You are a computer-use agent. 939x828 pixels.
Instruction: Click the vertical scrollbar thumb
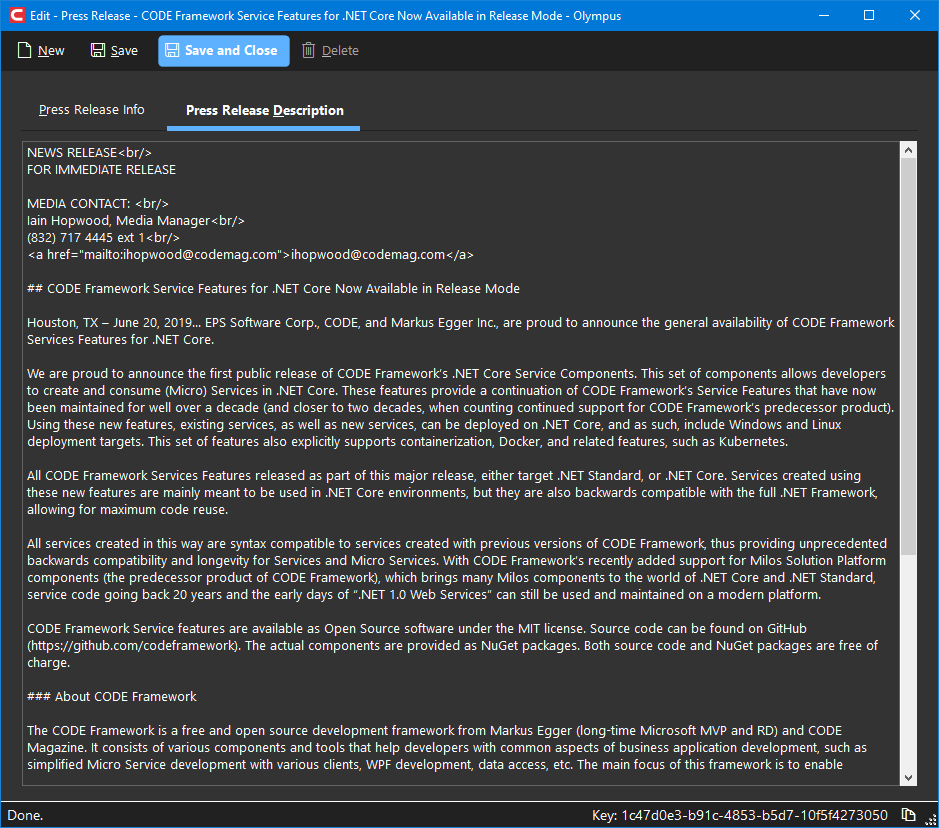tap(908, 356)
